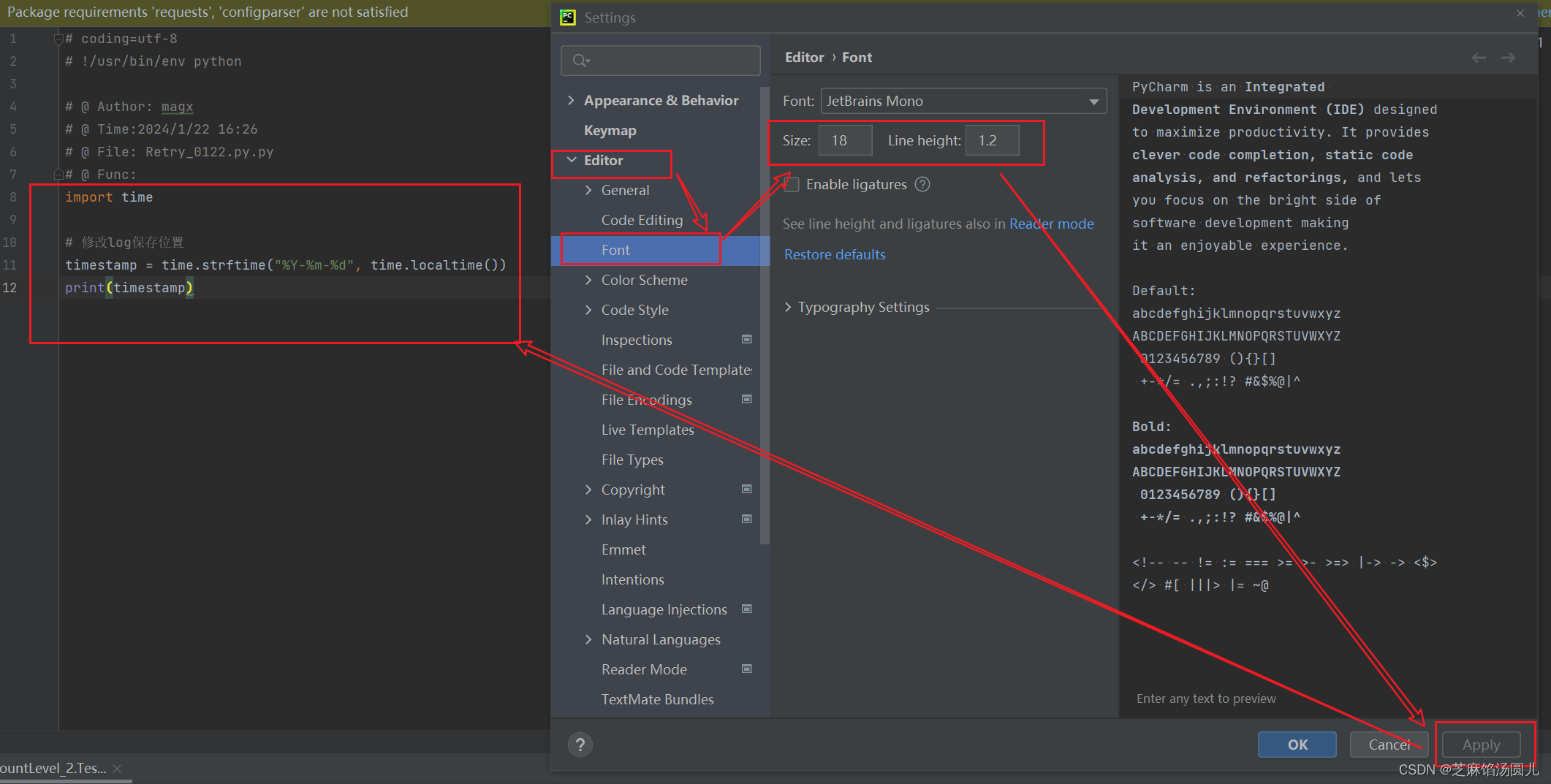Expand the General subsection
Screen dimensions: 1551x784
(x=588, y=190)
